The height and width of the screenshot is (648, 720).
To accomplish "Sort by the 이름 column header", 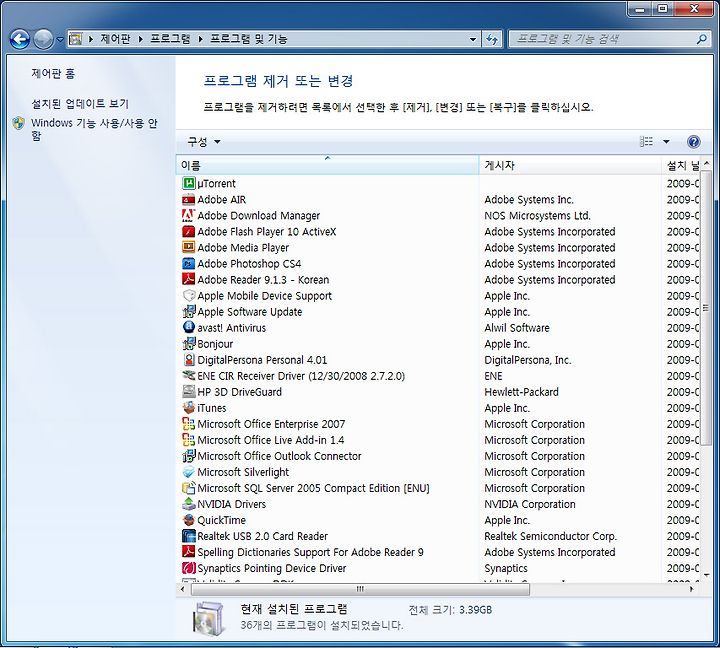I will coord(327,165).
